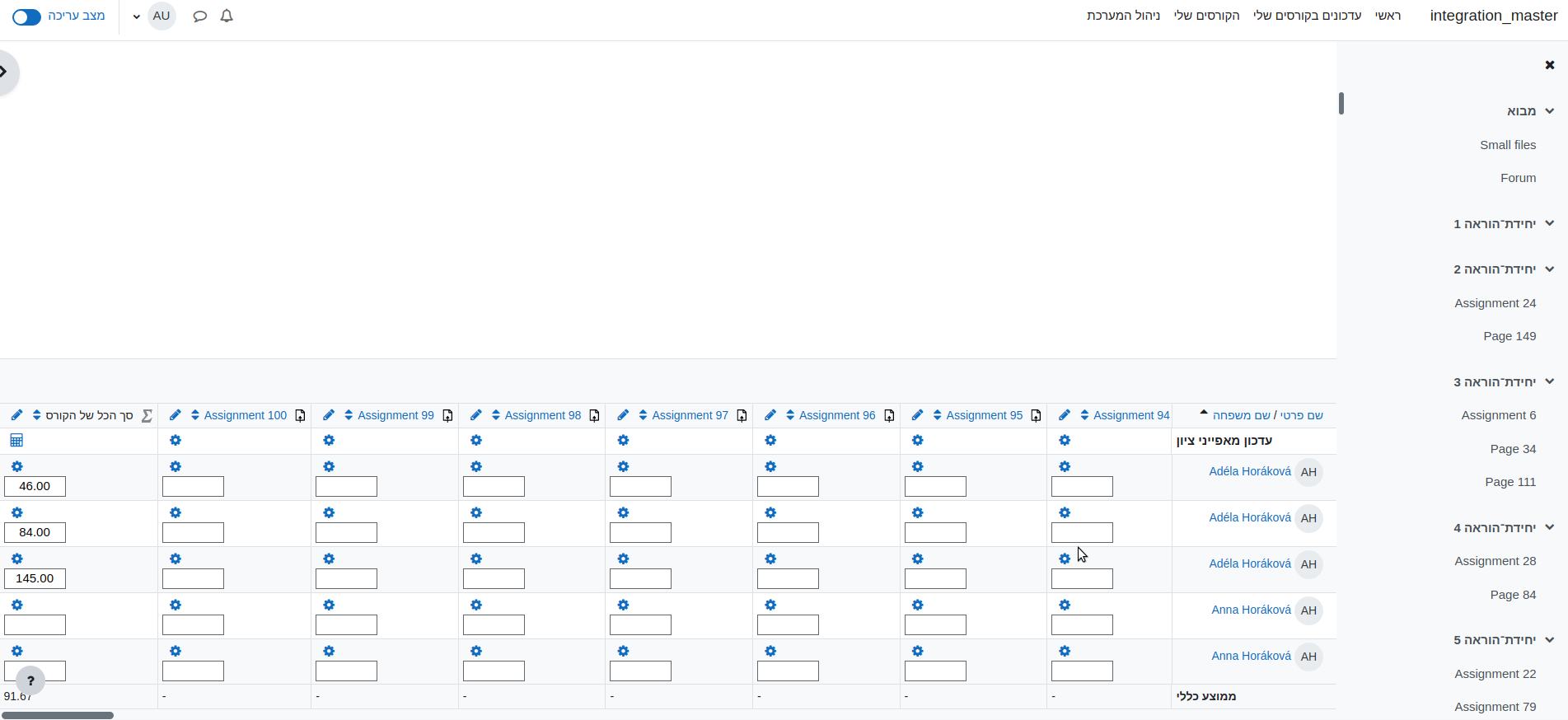Open Assignment 28 in course index
Screen dimensions: 1568x720
1495,561
